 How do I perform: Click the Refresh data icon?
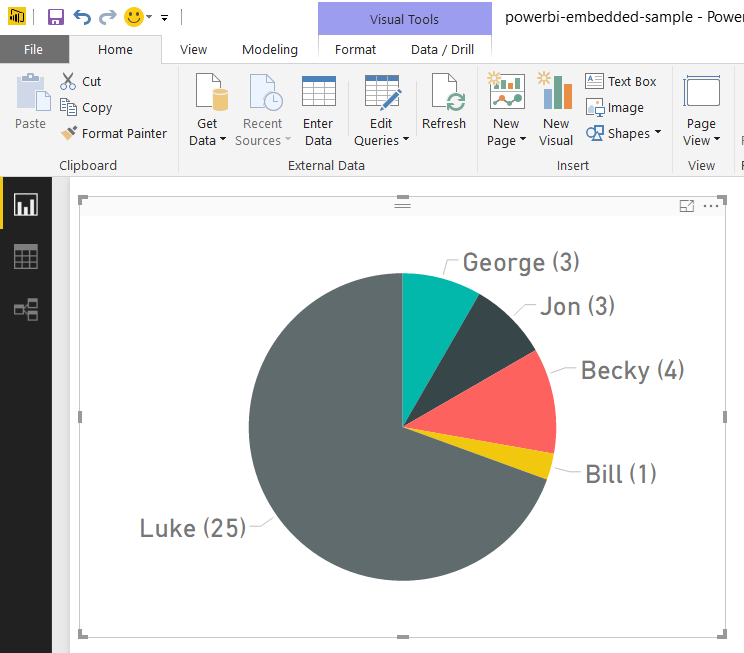[444, 93]
